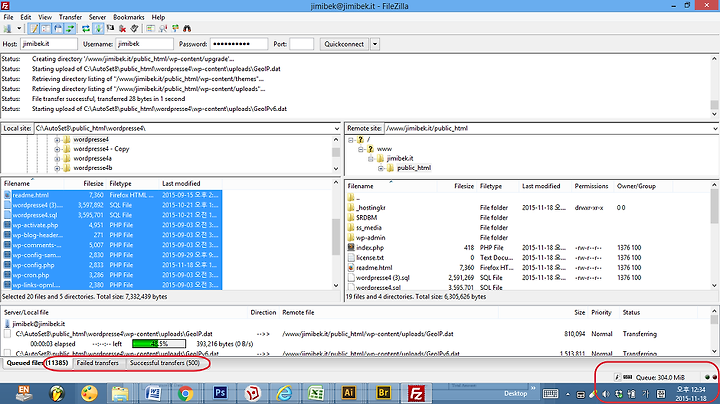720x404 pixels.
Task: Open Site Manager dropdown arrow
Action: (x=19, y=28)
